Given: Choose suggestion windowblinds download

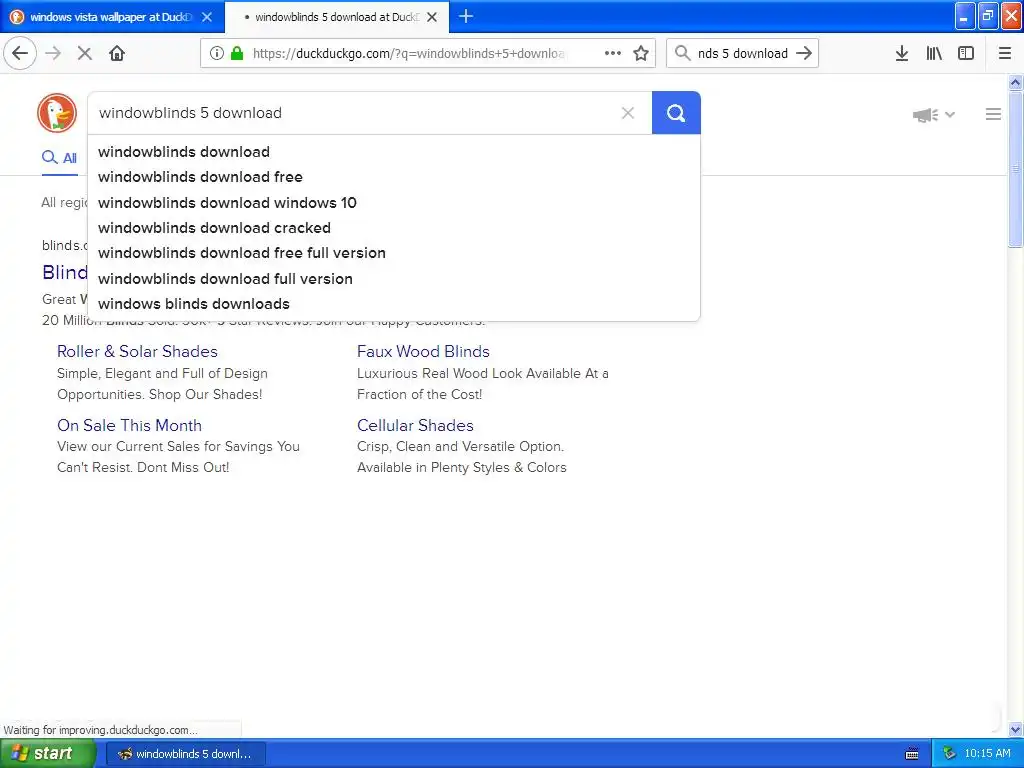Looking at the screenshot, I should pyautogui.click(x=394, y=152).
